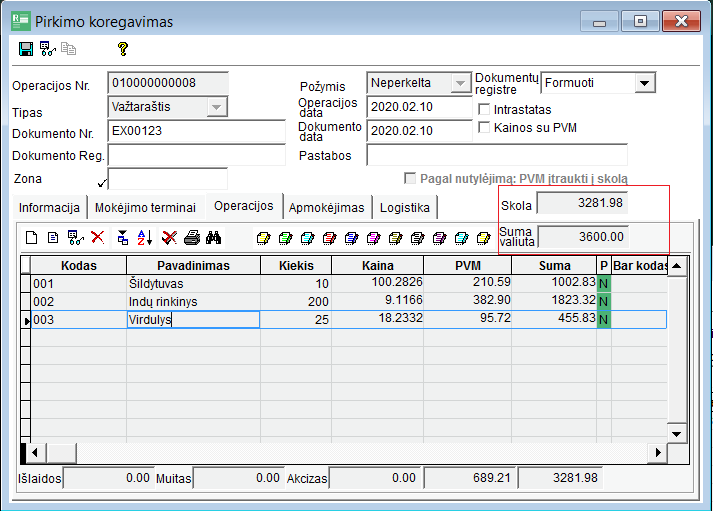This screenshot has height=511, width=713.
Task: Toggle the Kainos su PVM checkbox
Action: [x=484, y=127]
